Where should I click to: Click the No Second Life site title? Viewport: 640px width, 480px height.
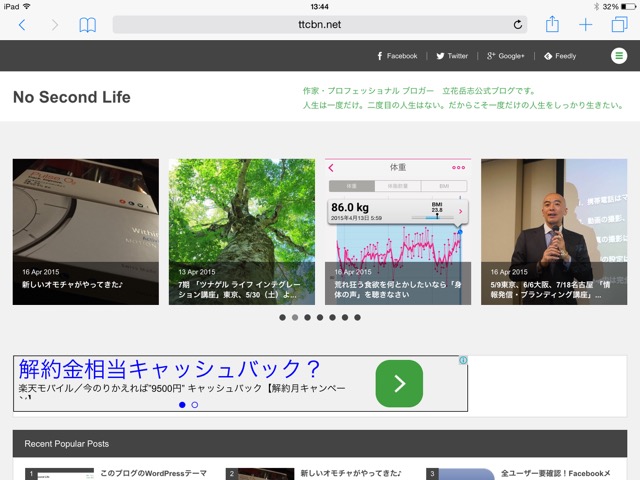click(x=71, y=98)
